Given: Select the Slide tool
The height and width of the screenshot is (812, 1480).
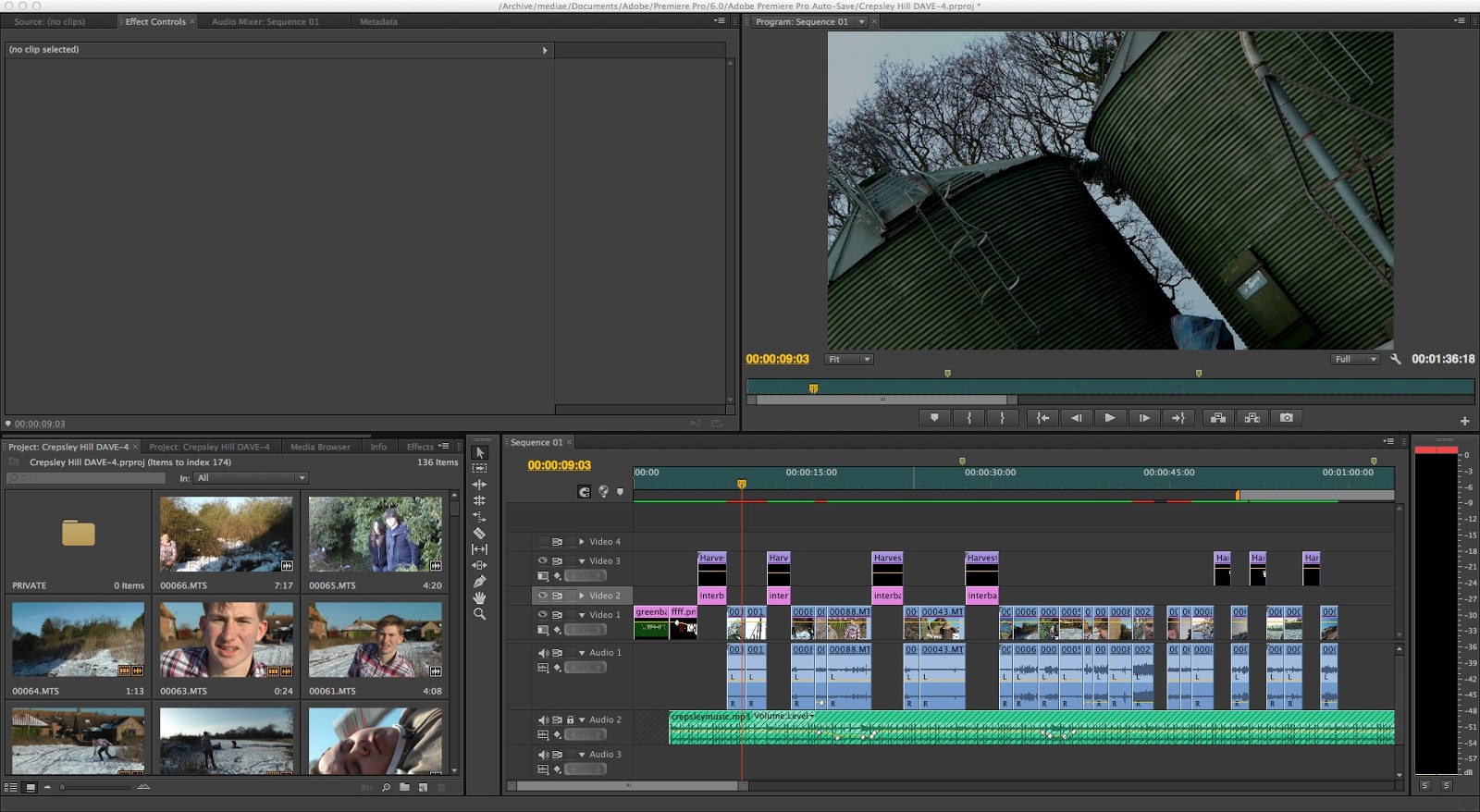Looking at the screenshot, I should click(x=479, y=565).
